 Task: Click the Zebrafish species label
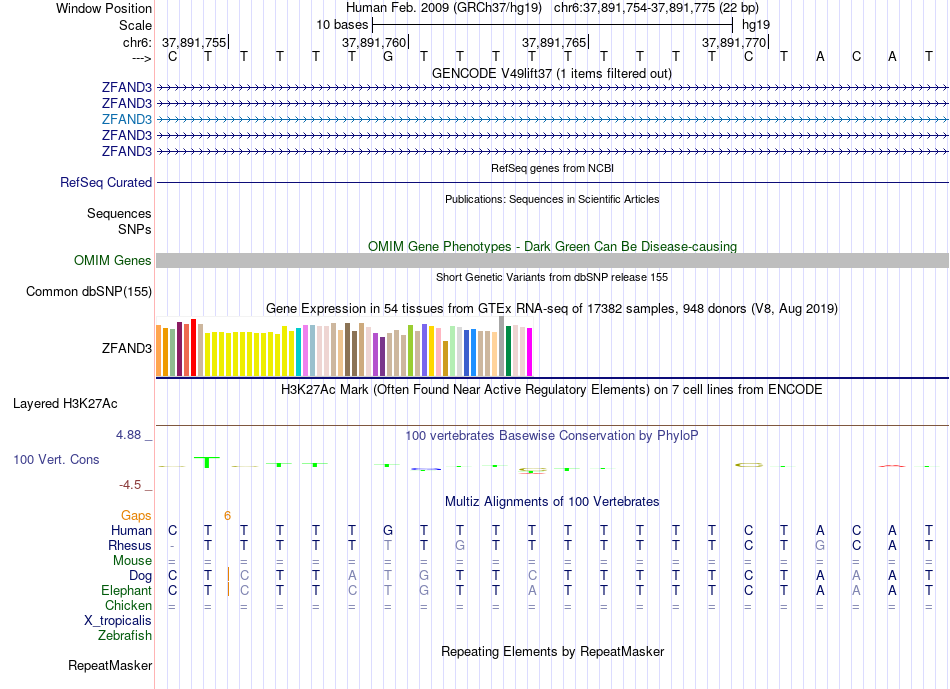(125, 636)
